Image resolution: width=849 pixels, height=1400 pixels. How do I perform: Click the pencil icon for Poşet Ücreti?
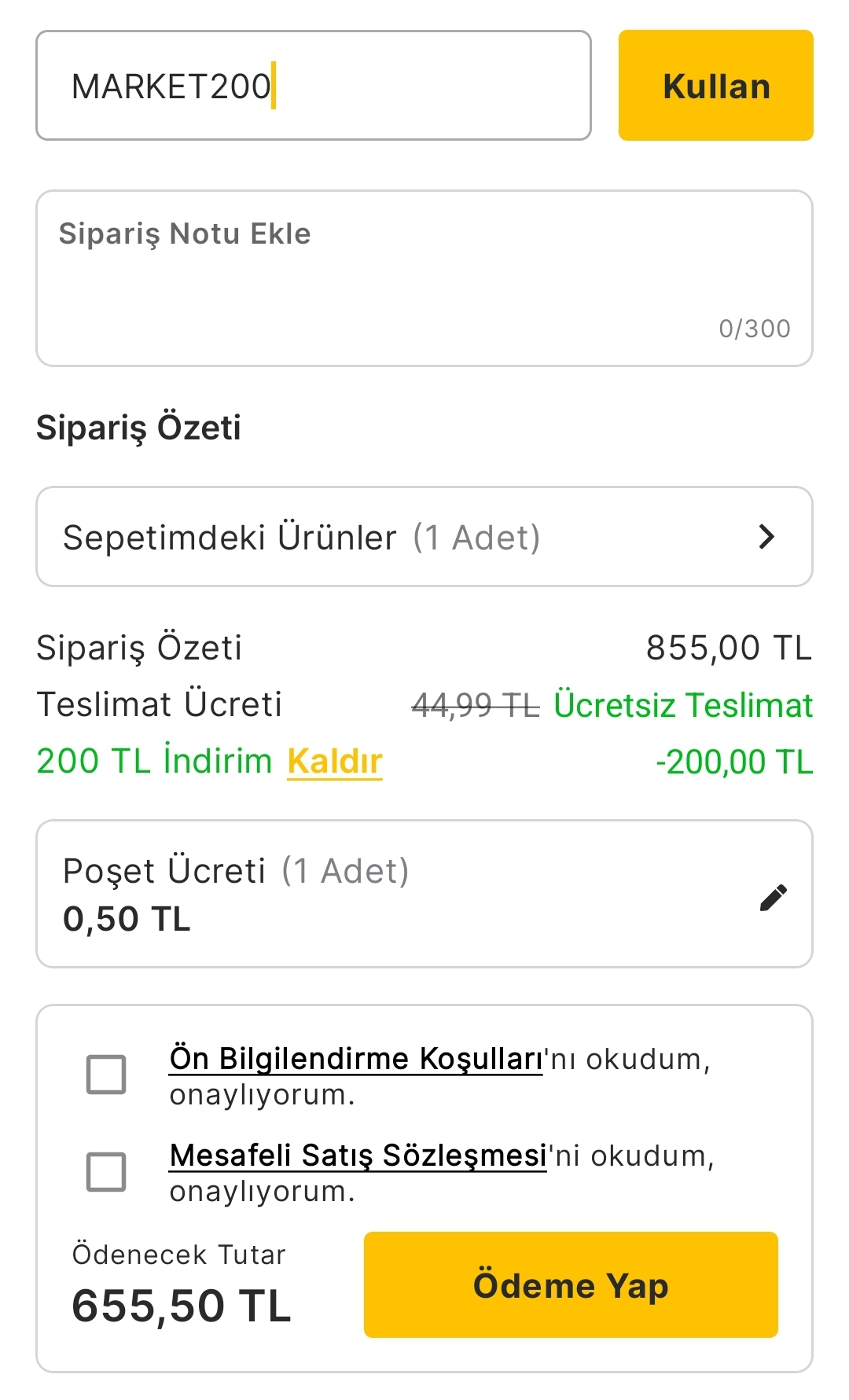click(774, 897)
